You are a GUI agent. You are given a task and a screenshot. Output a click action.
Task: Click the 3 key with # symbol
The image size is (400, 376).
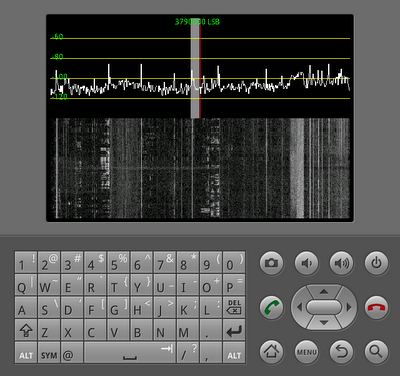[x=72, y=262]
